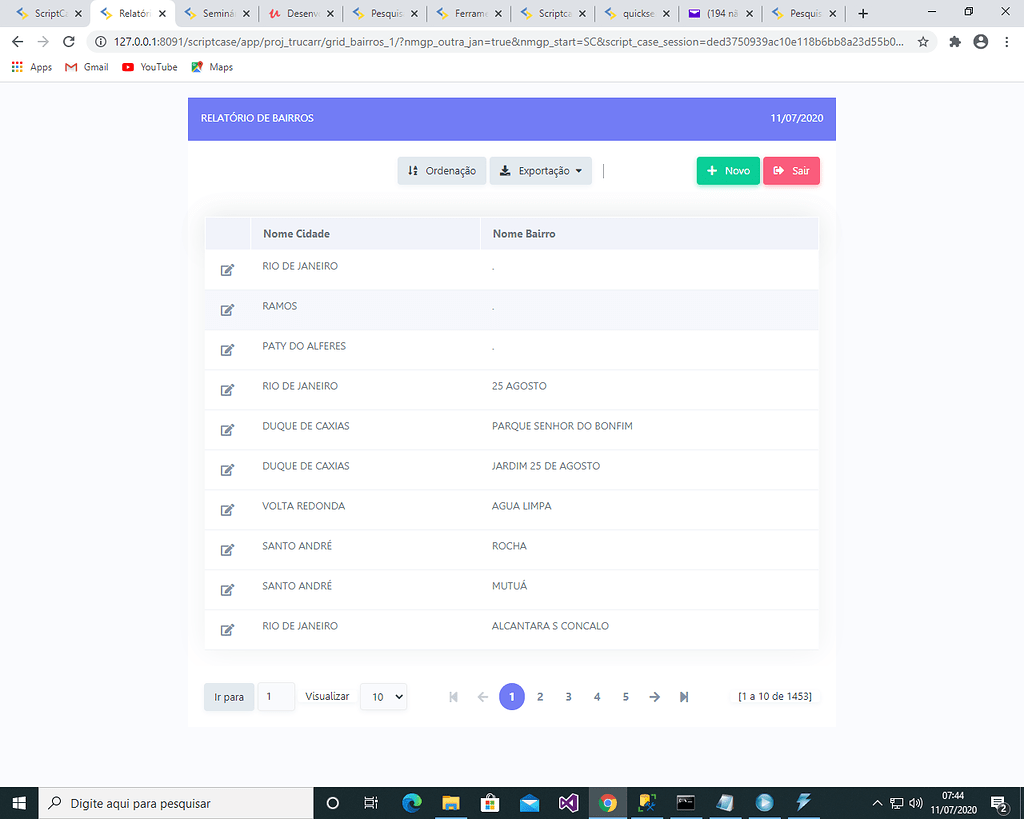Open page 3 of the results
This screenshot has width=1024, height=819.
coord(568,697)
